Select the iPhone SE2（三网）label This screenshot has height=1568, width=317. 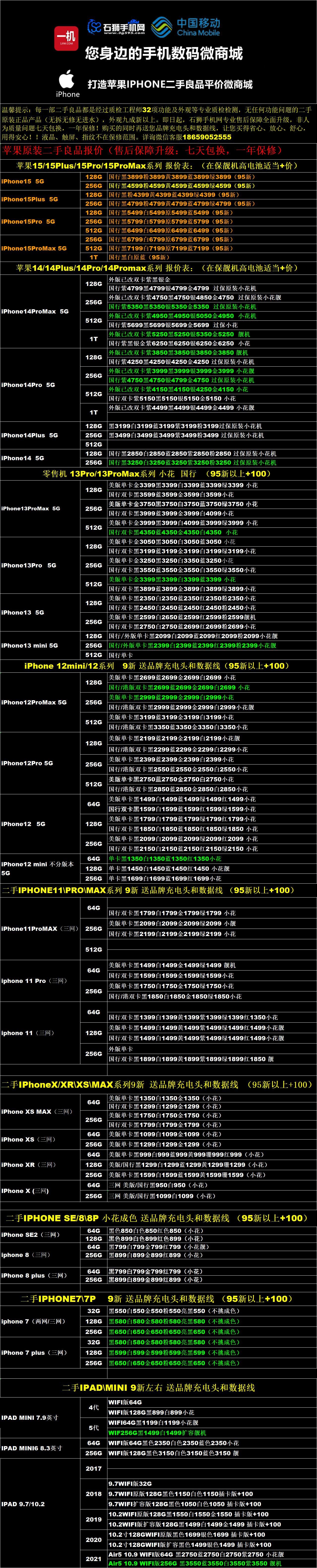pyautogui.click(x=31, y=1235)
